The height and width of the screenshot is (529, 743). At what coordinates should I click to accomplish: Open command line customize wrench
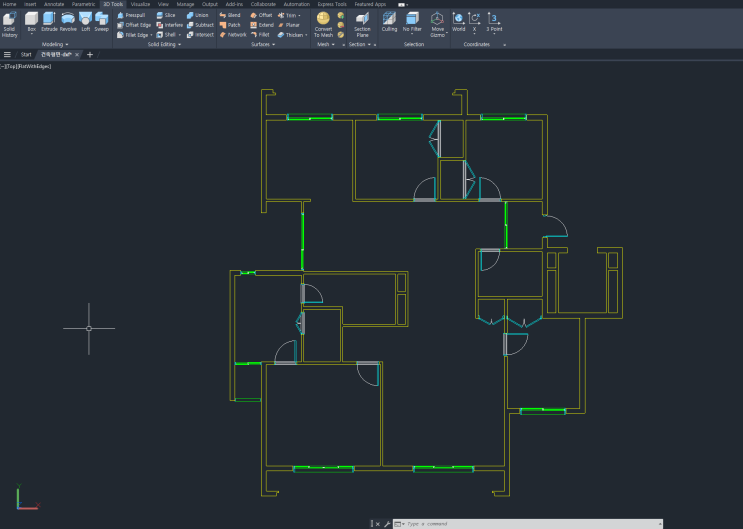pyautogui.click(x=387, y=524)
